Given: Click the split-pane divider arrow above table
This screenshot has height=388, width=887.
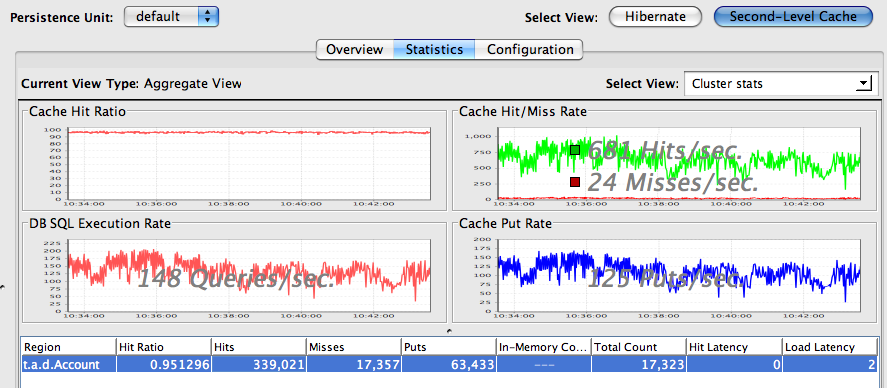Looking at the screenshot, I should tap(449, 330).
